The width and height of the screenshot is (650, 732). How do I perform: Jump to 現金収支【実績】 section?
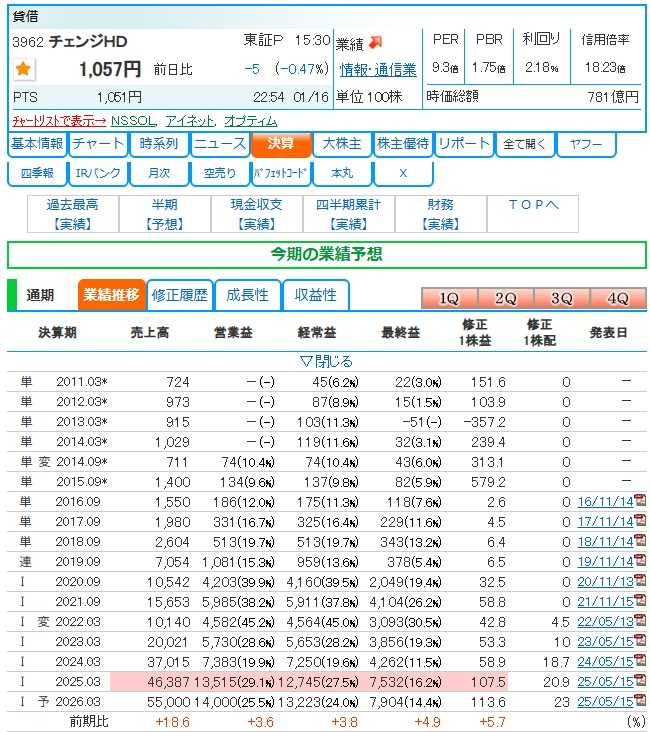coord(257,214)
